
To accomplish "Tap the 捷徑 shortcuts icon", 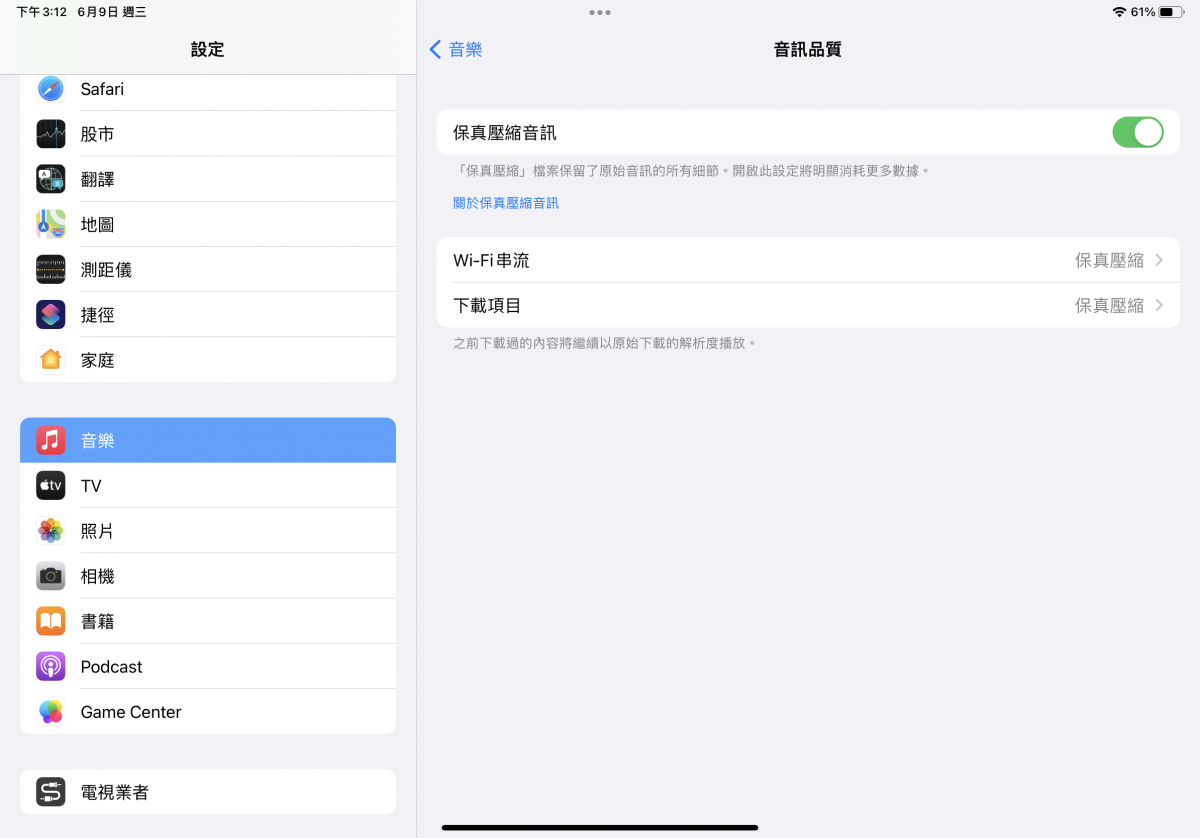I will tap(51, 315).
